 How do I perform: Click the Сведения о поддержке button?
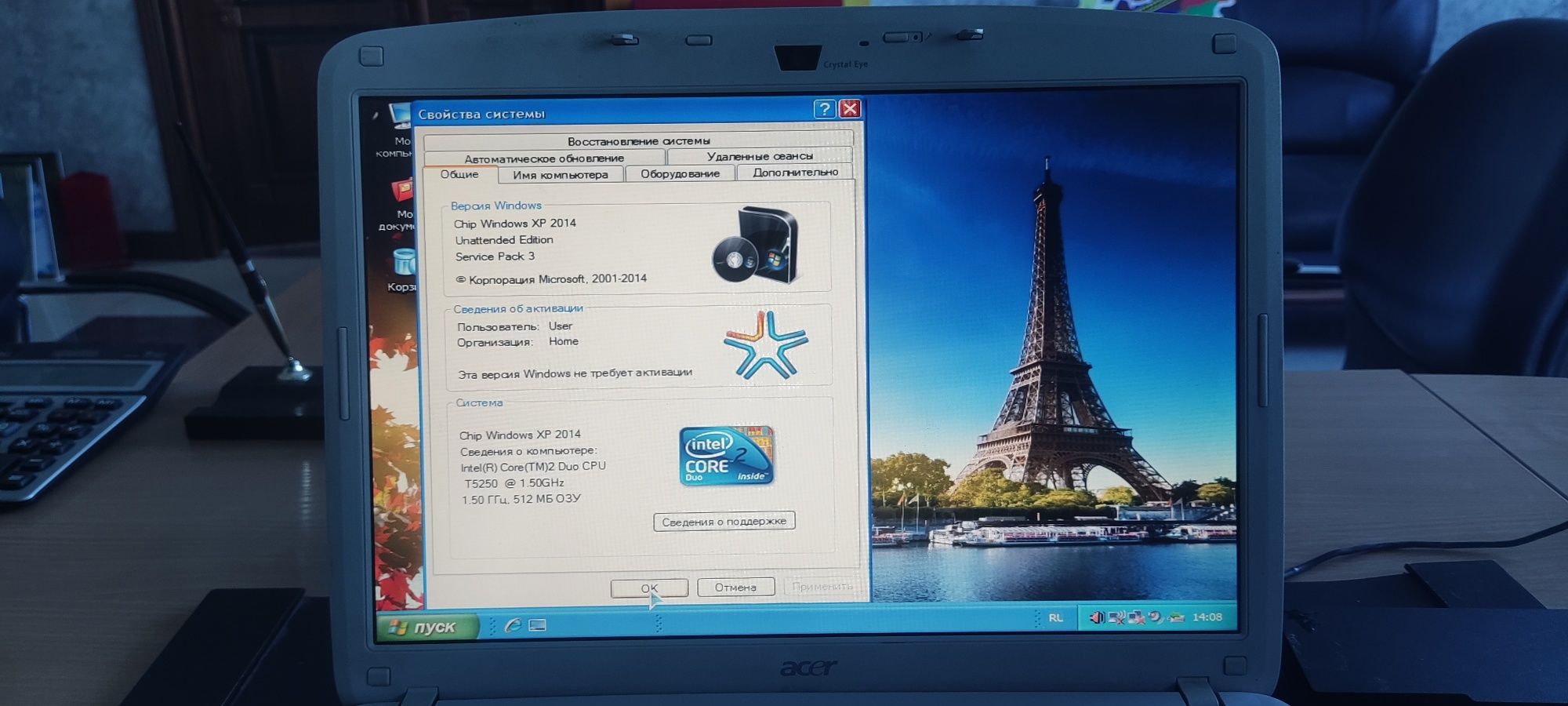[724, 522]
